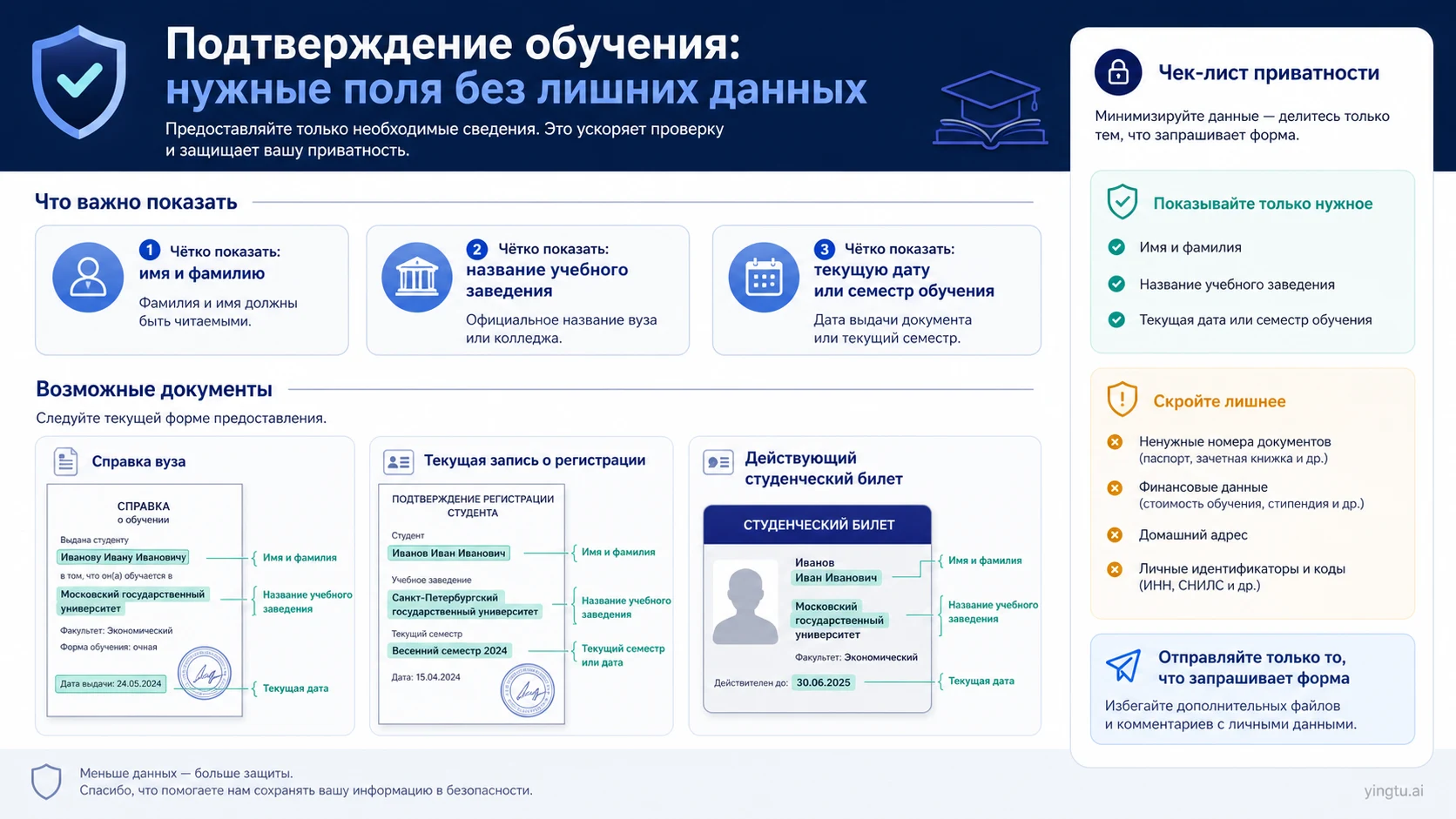Click the Справка вуза card title

point(138,461)
